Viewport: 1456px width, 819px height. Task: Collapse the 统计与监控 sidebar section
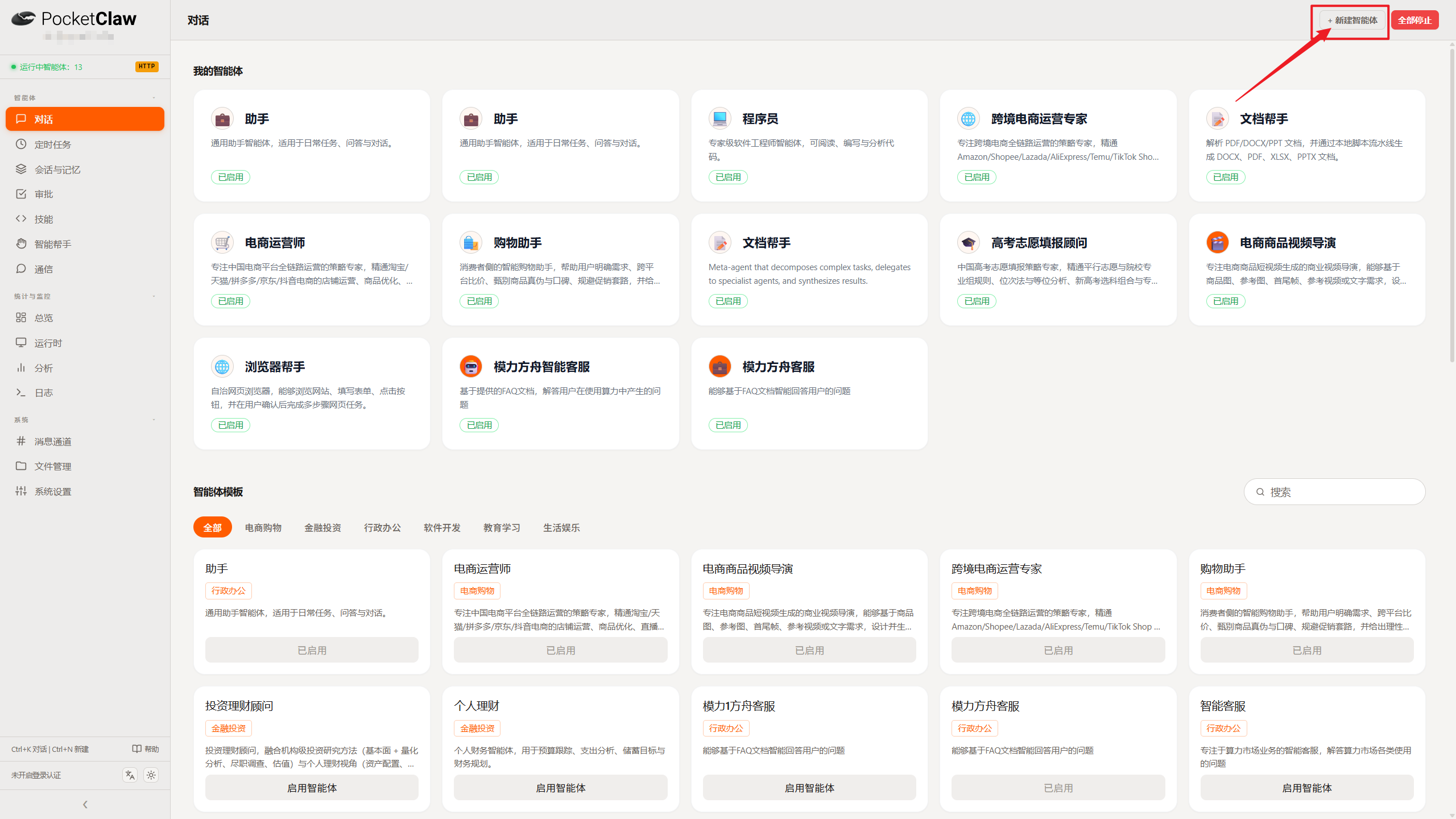coord(154,296)
